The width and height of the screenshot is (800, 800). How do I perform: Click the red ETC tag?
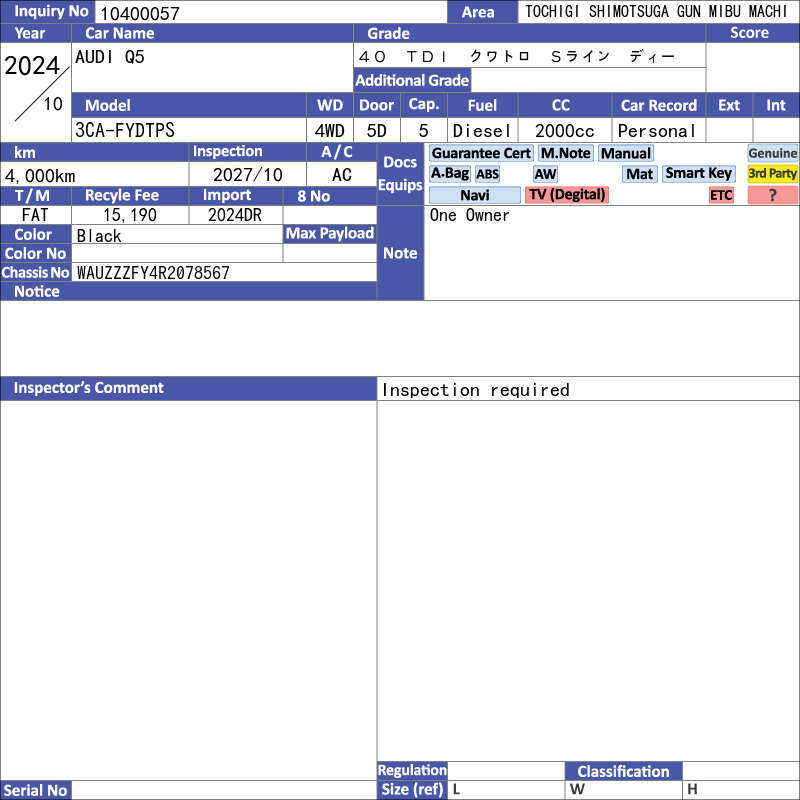pyautogui.click(x=721, y=195)
